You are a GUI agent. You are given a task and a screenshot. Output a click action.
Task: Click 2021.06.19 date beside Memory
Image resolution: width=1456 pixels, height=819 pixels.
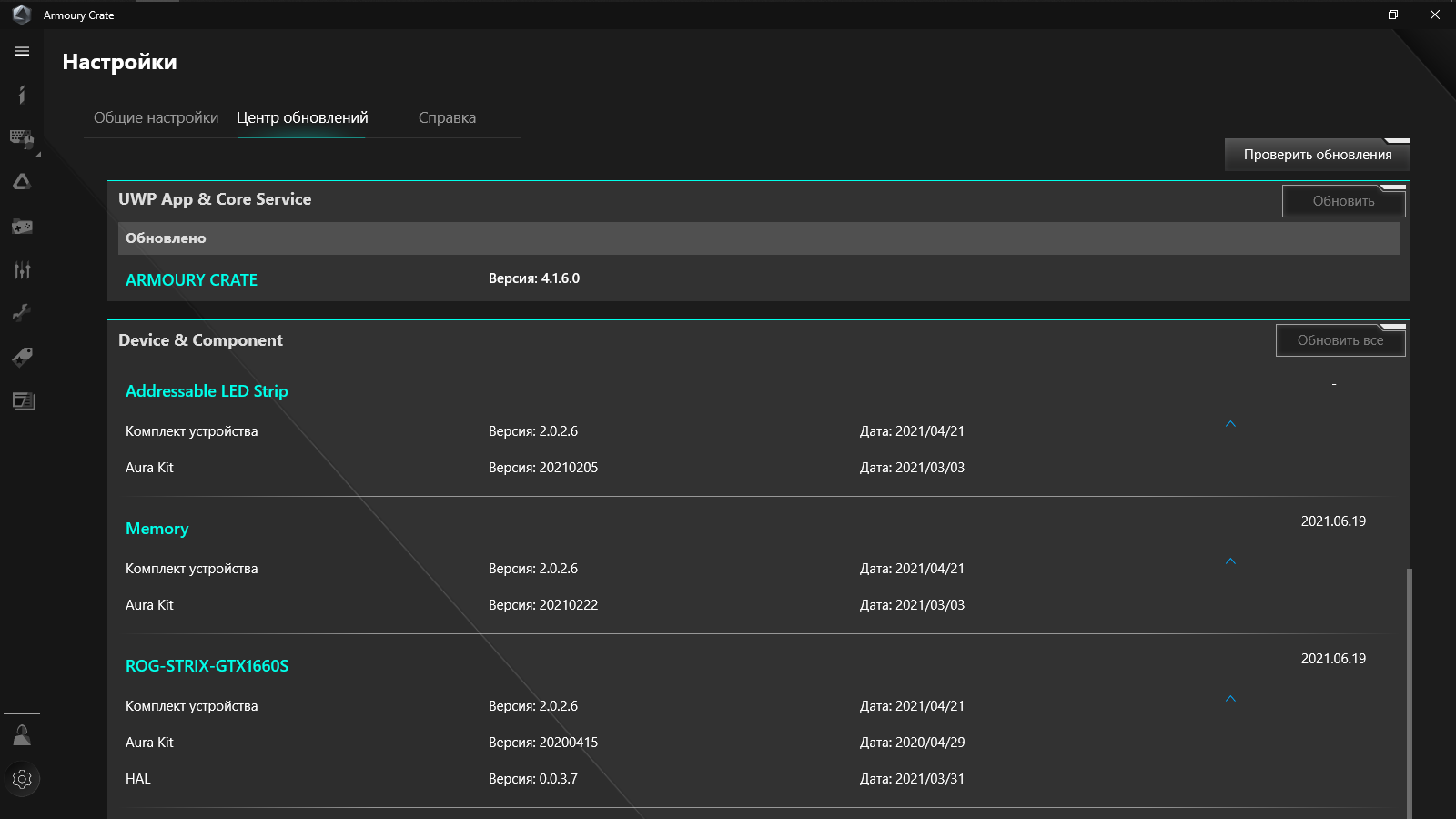click(x=1333, y=521)
